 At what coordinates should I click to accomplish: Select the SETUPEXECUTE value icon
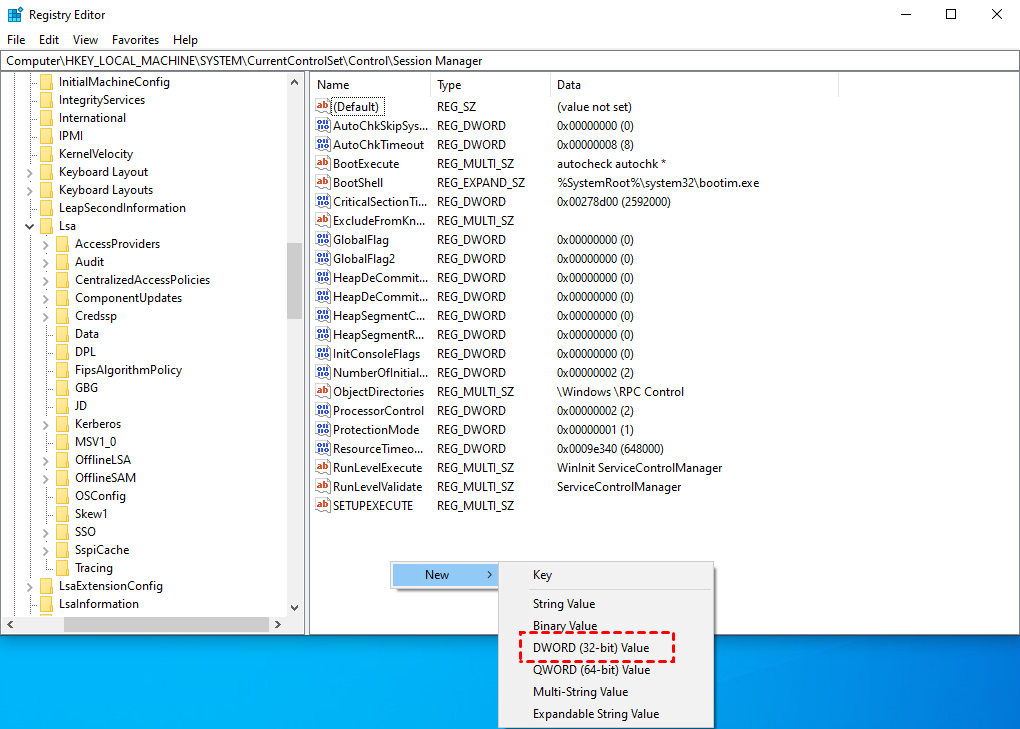click(323, 506)
